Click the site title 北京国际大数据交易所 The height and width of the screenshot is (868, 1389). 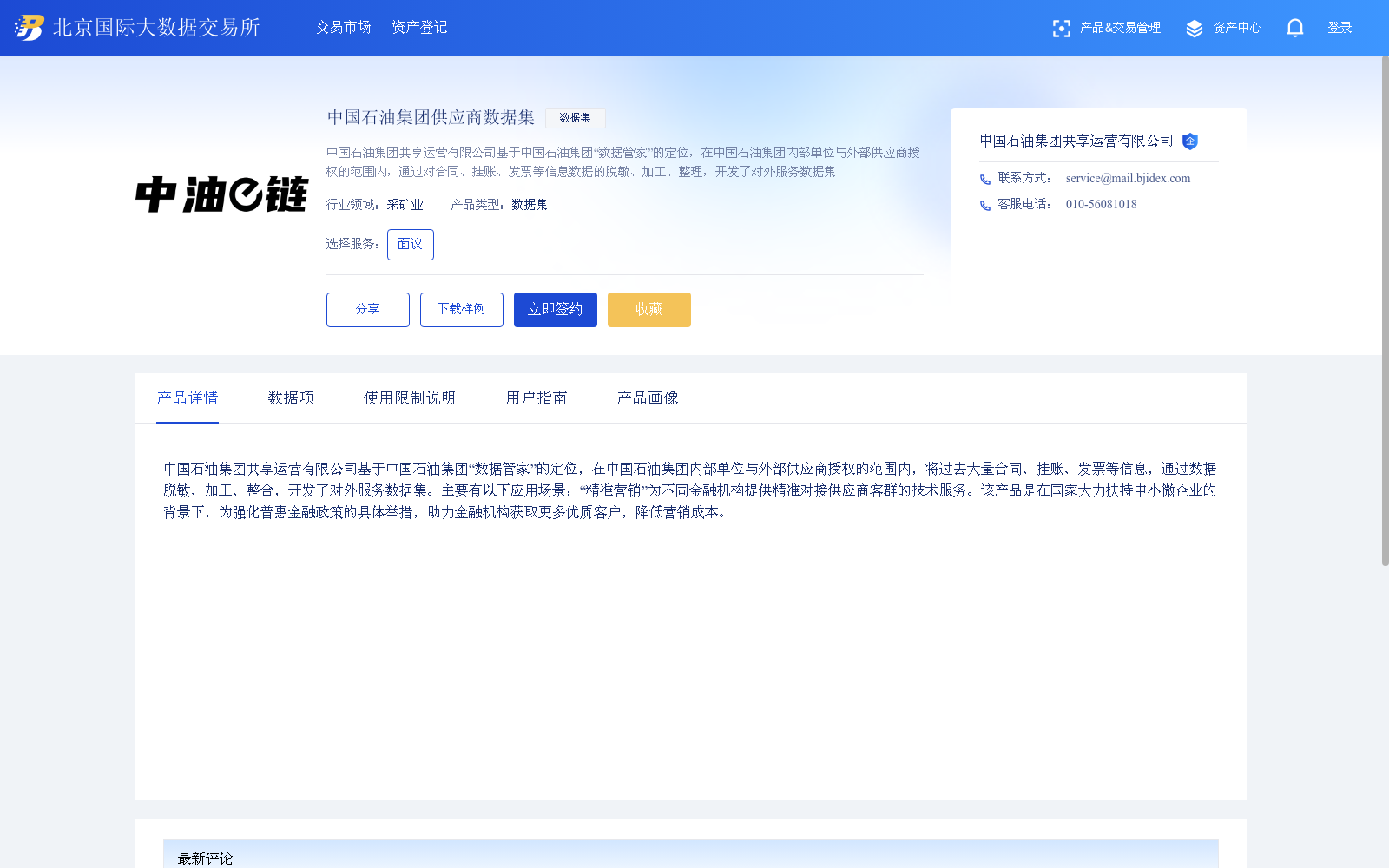[x=156, y=28]
